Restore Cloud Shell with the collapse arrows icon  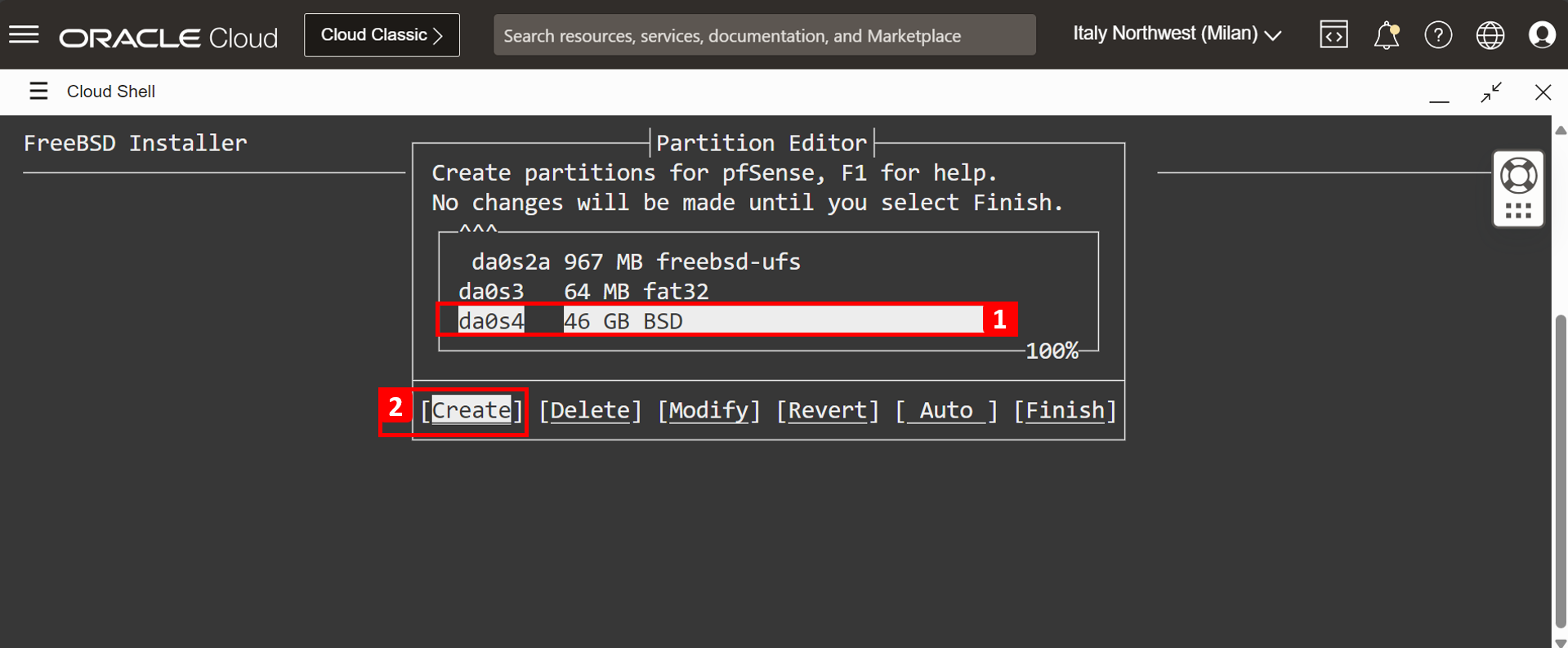pos(1491,92)
